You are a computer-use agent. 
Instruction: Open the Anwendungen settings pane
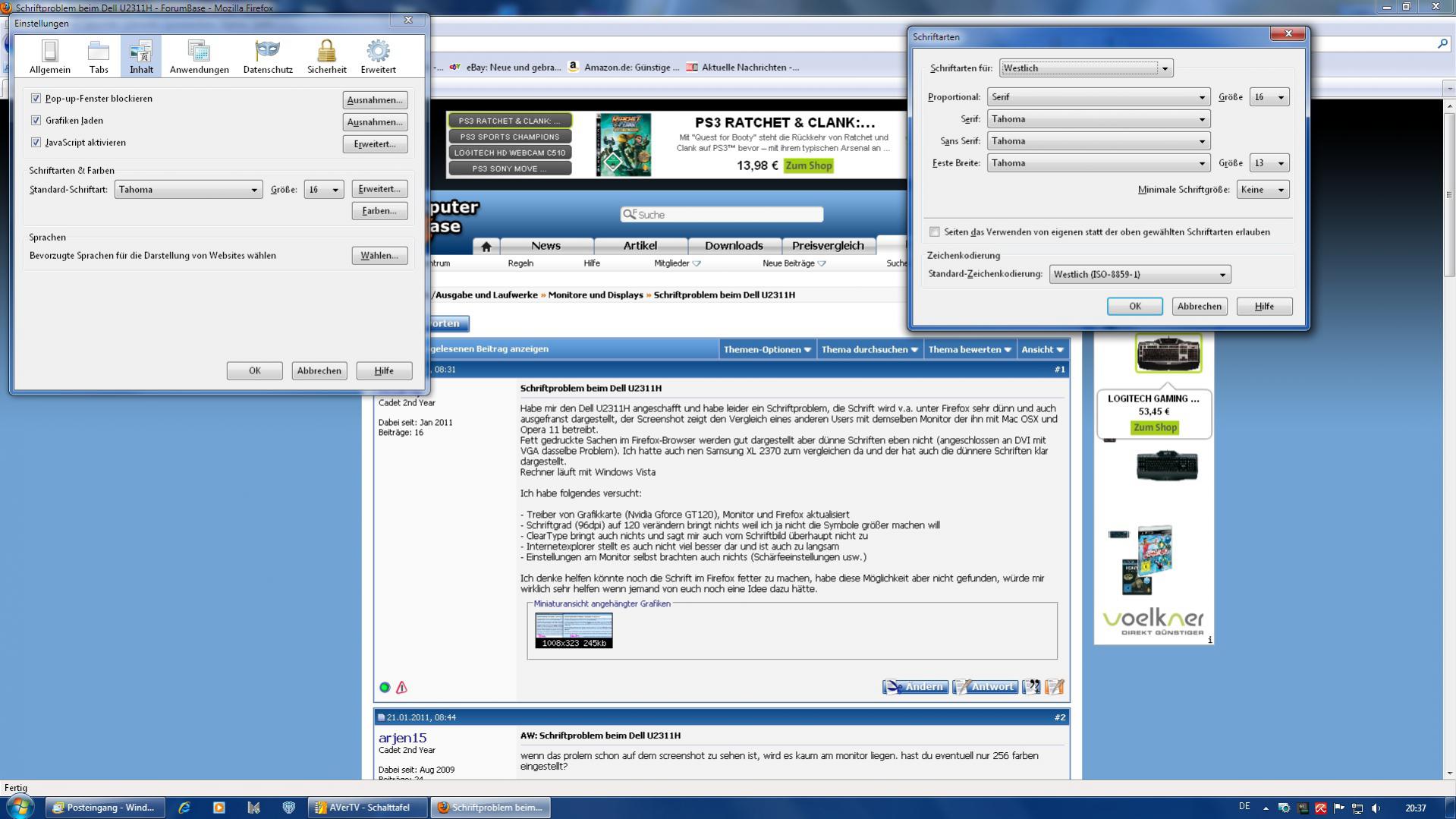[x=200, y=57]
